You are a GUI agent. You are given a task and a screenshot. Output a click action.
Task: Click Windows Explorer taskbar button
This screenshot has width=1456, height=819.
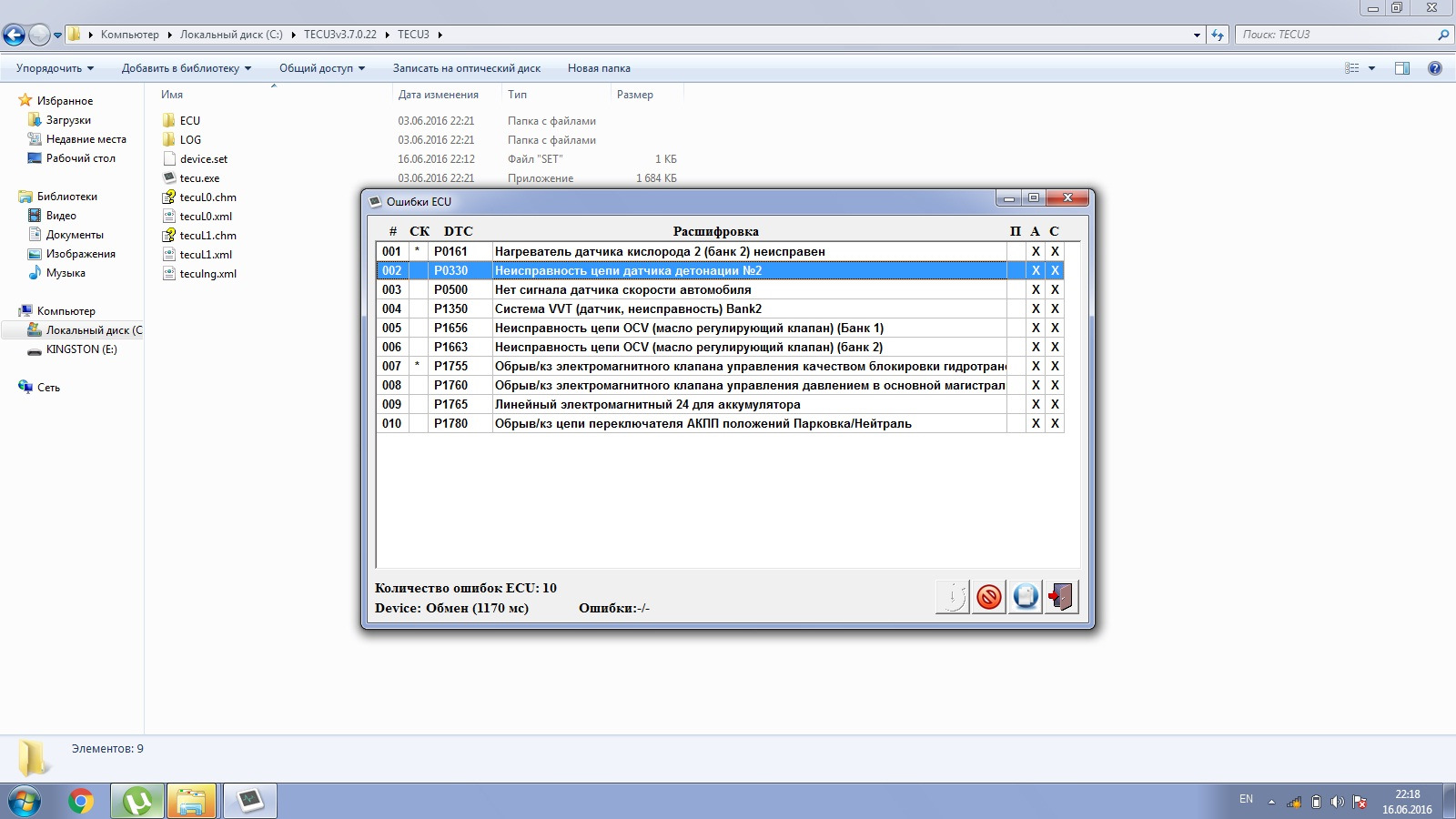tap(191, 802)
